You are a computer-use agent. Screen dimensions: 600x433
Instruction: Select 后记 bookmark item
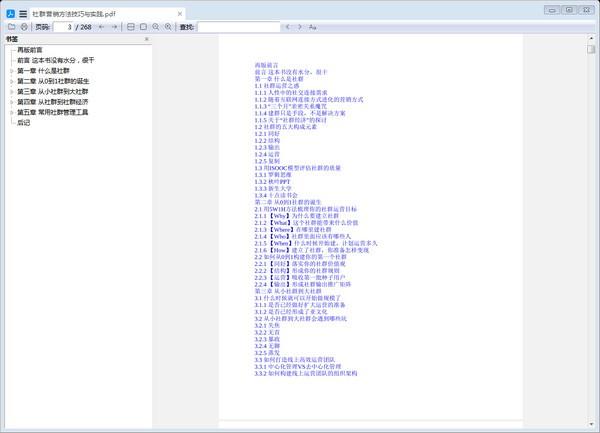[24, 122]
